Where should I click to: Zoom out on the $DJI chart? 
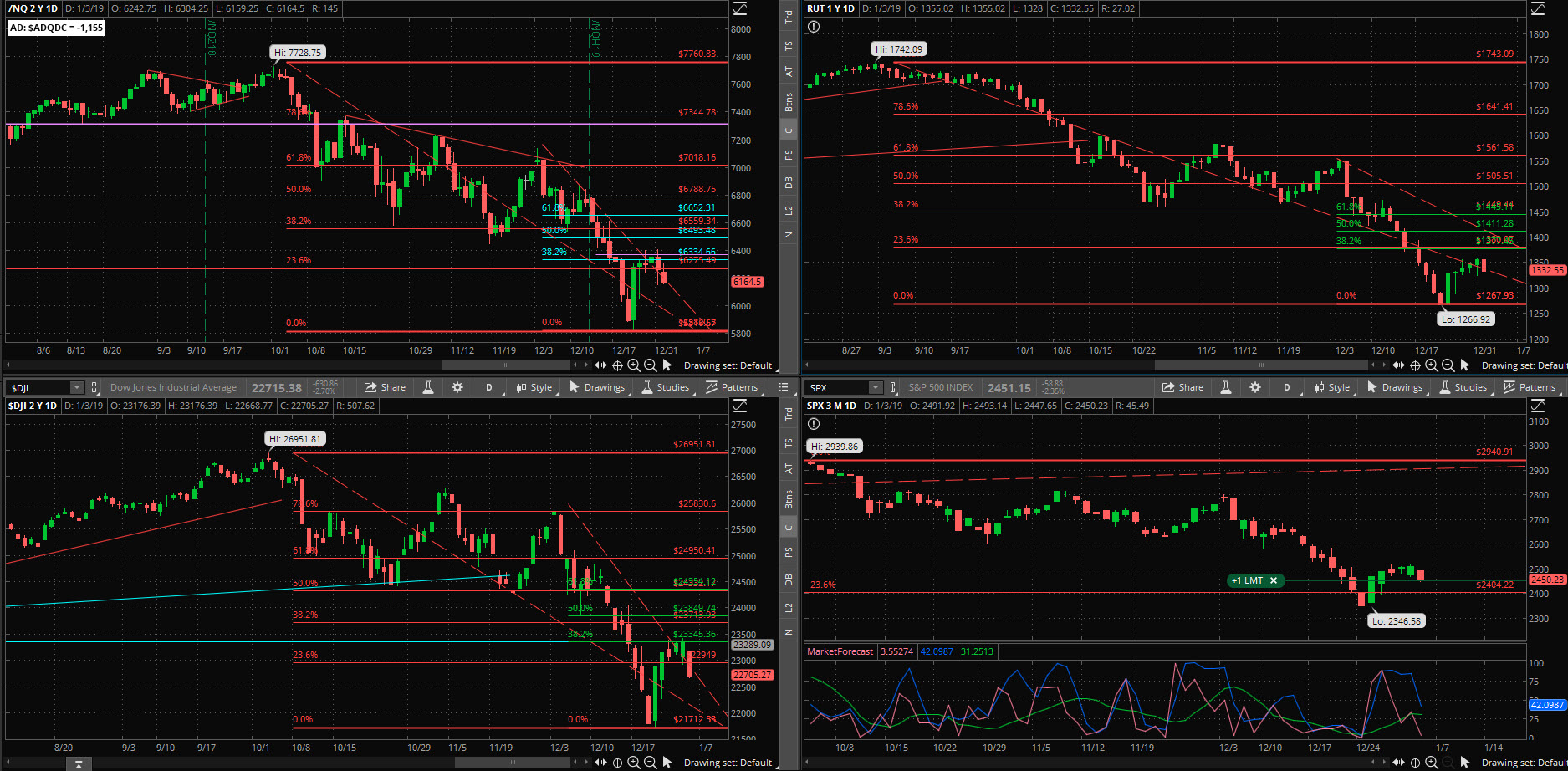(650, 763)
